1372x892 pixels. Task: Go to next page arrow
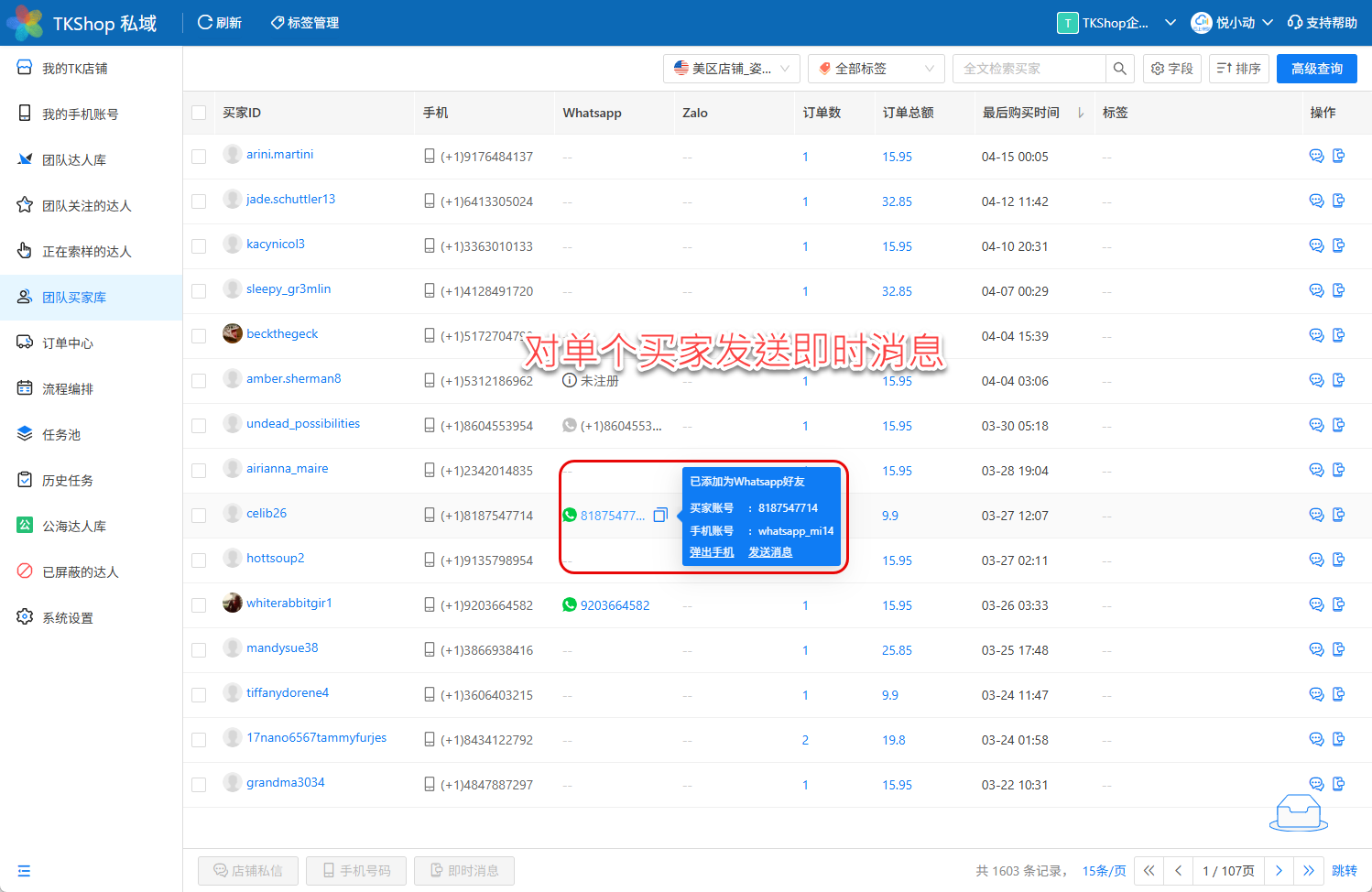point(1279,871)
